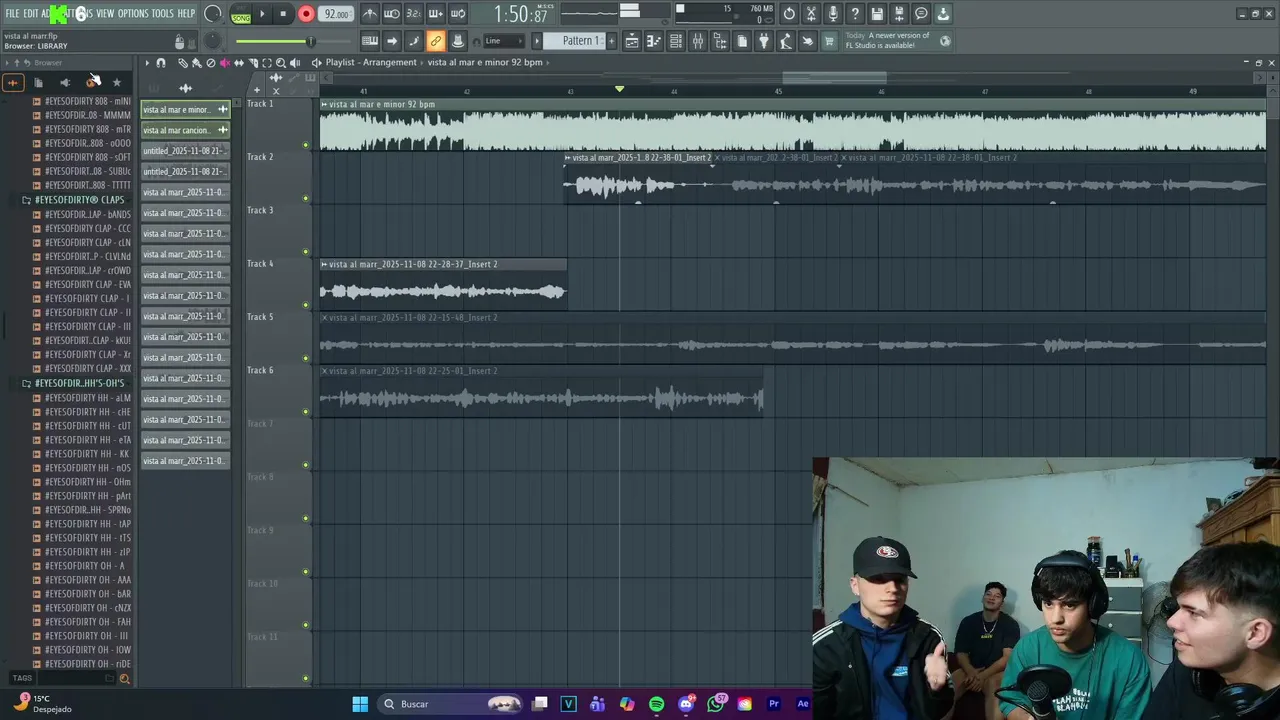Start playback with the Play button
Screen dimensions: 1280x720
262,14
